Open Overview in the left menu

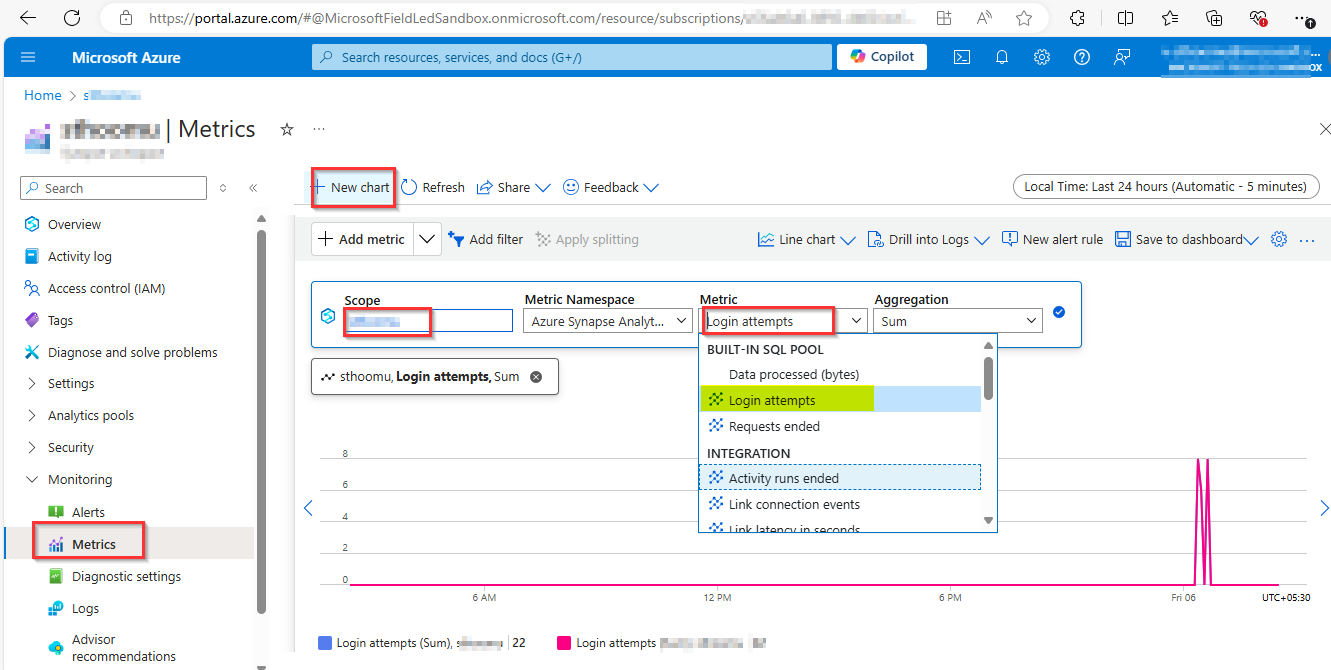click(x=74, y=224)
